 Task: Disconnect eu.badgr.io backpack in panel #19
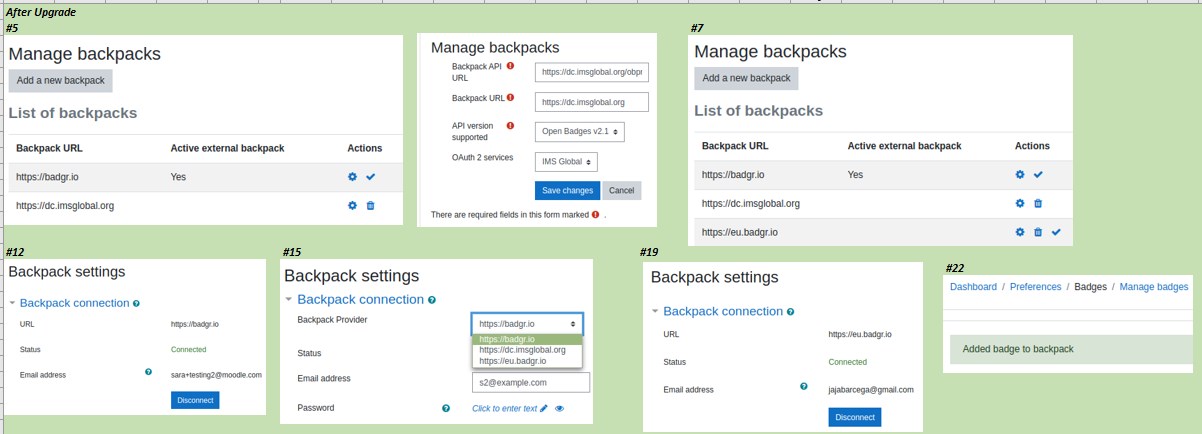(855, 417)
